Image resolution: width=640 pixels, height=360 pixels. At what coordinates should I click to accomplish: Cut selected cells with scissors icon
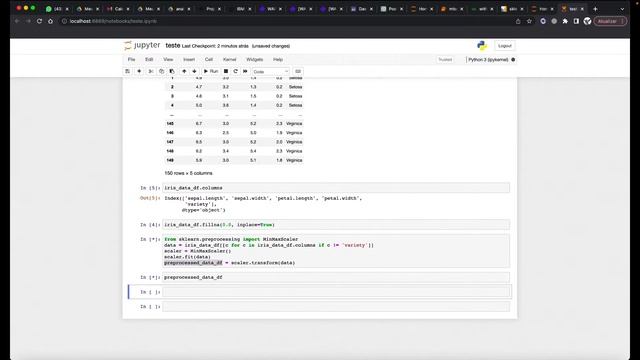click(x=151, y=71)
